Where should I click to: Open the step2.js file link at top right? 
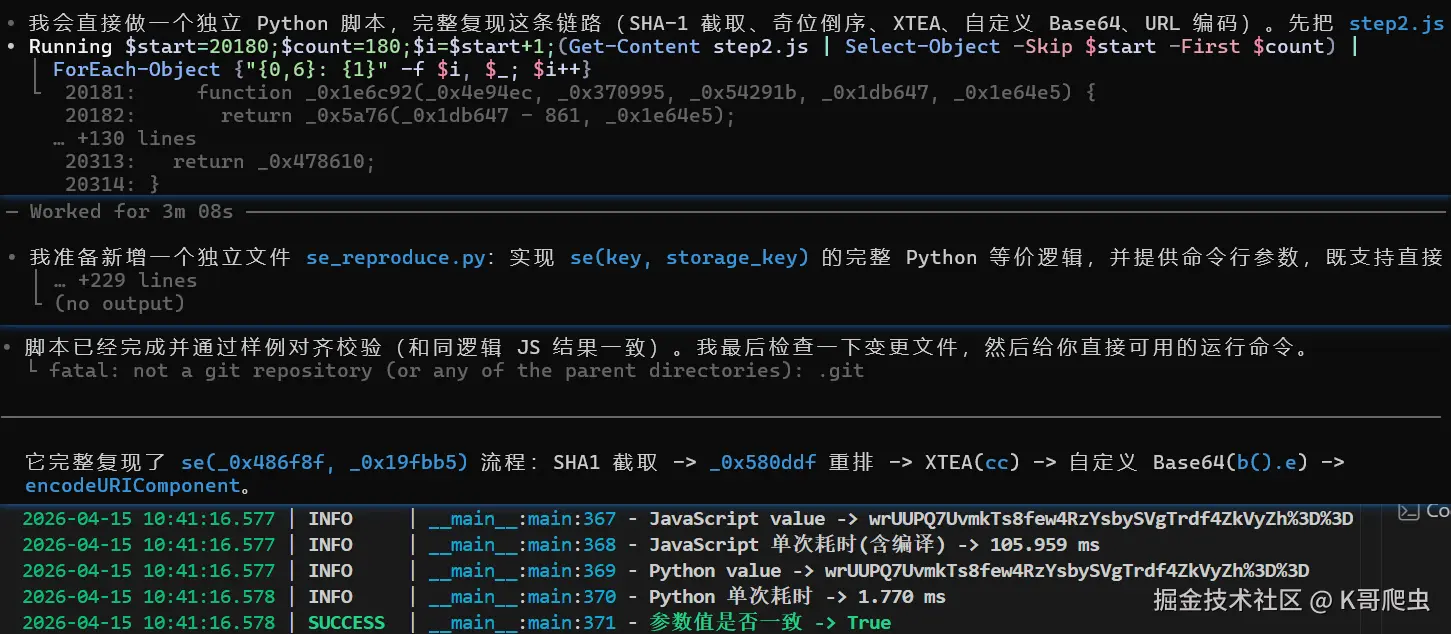click(x=1396, y=23)
